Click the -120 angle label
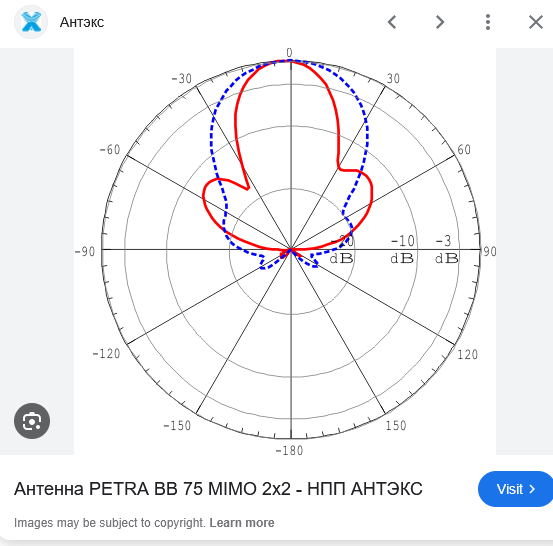553x546 pixels. [106, 353]
